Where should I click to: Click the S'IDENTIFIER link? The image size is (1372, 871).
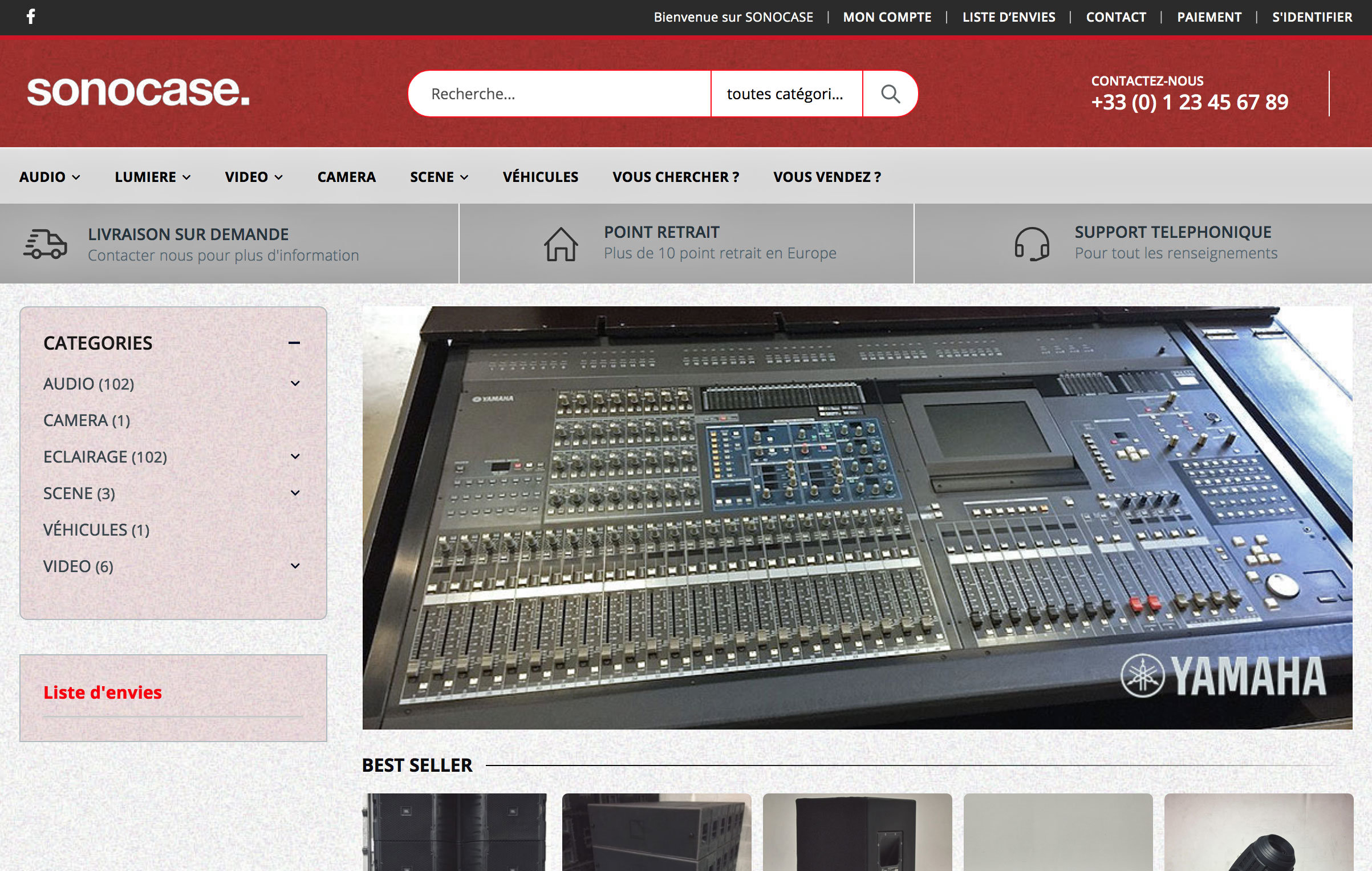point(1312,17)
